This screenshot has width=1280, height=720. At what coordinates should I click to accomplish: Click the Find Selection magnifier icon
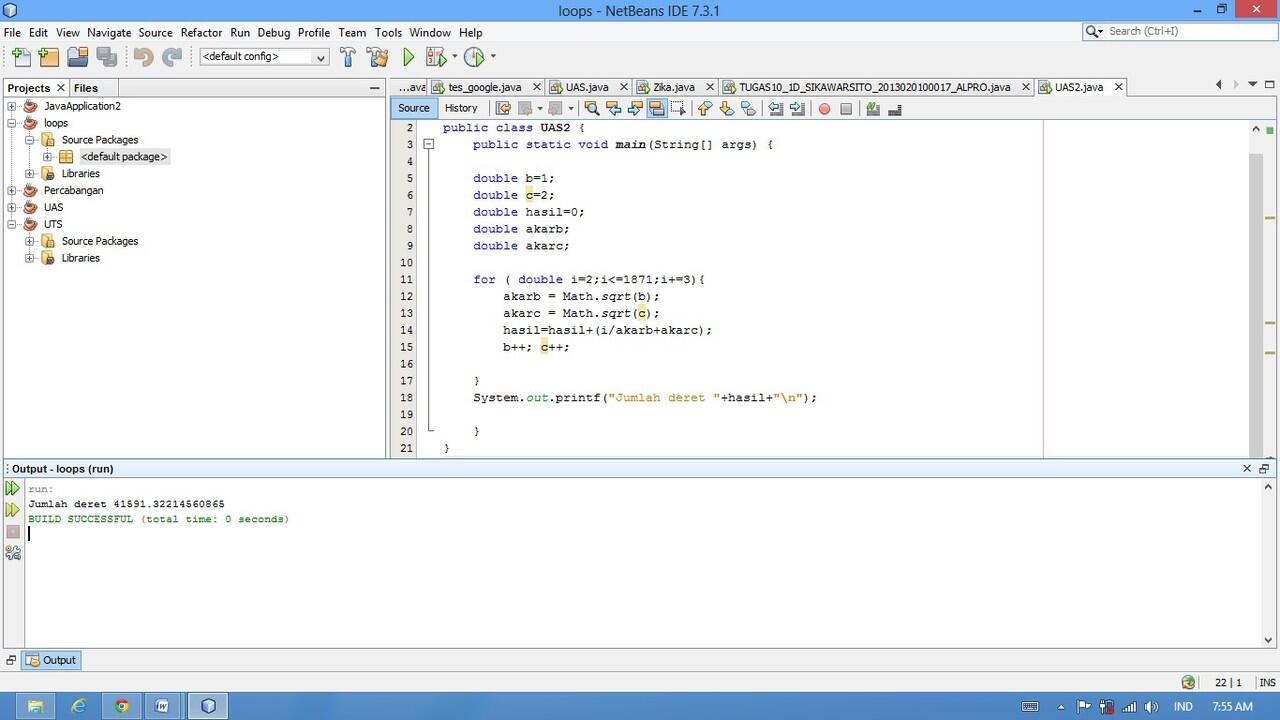tap(591, 108)
